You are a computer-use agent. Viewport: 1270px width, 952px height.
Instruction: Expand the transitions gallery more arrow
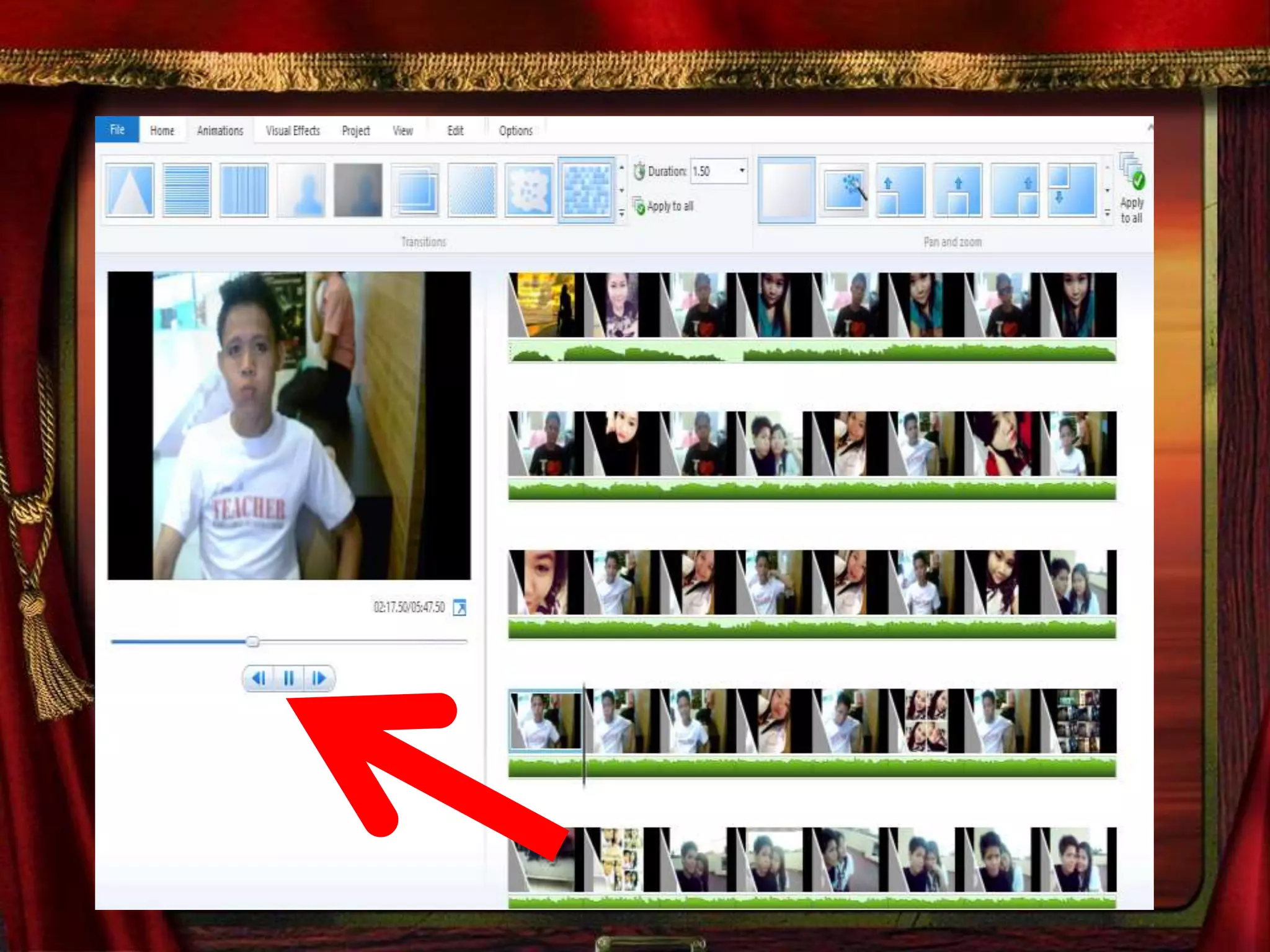[x=622, y=213]
